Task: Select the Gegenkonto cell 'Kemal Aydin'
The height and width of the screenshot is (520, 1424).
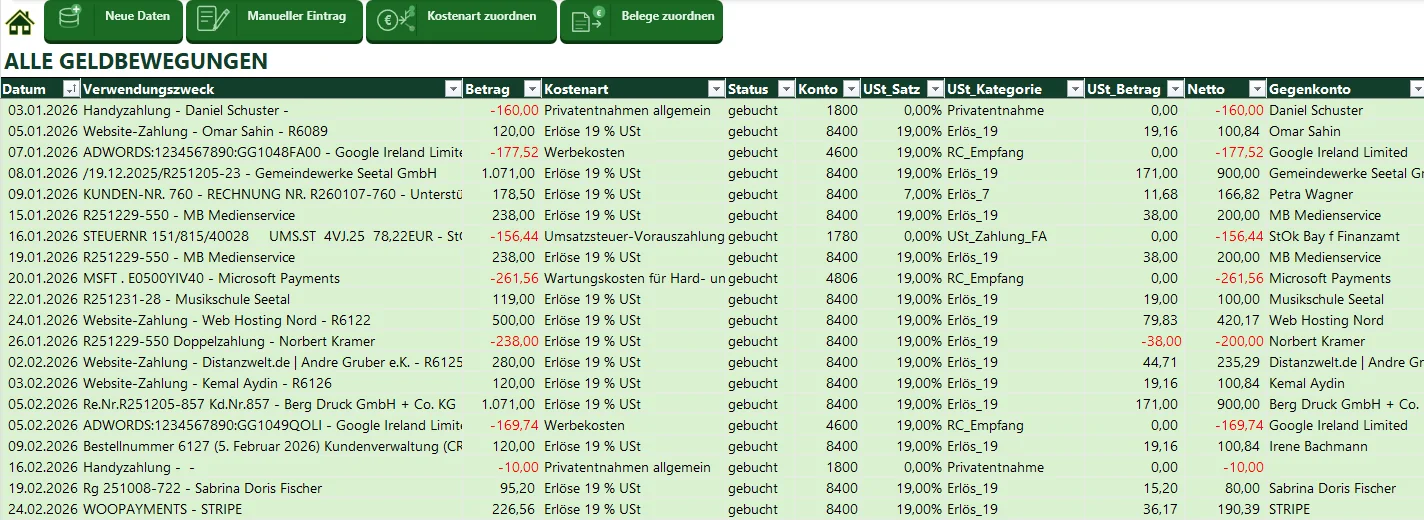Action: [1345, 383]
